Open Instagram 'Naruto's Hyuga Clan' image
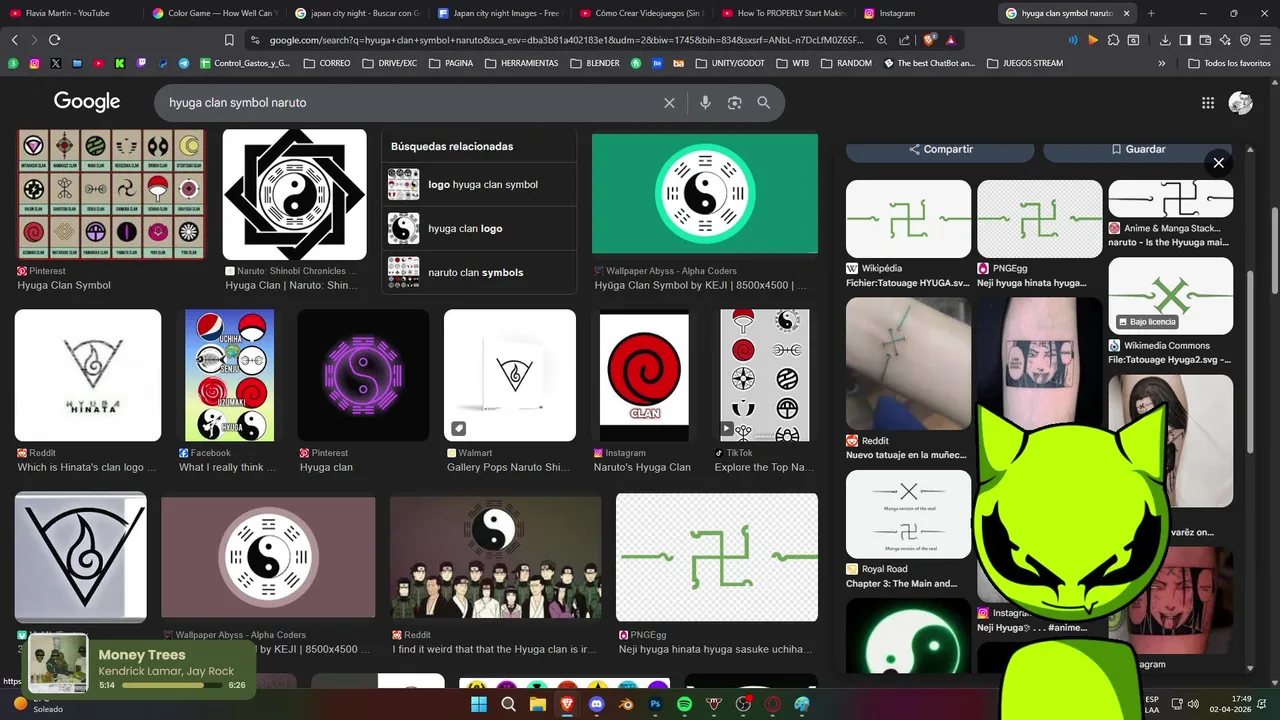 click(x=644, y=375)
